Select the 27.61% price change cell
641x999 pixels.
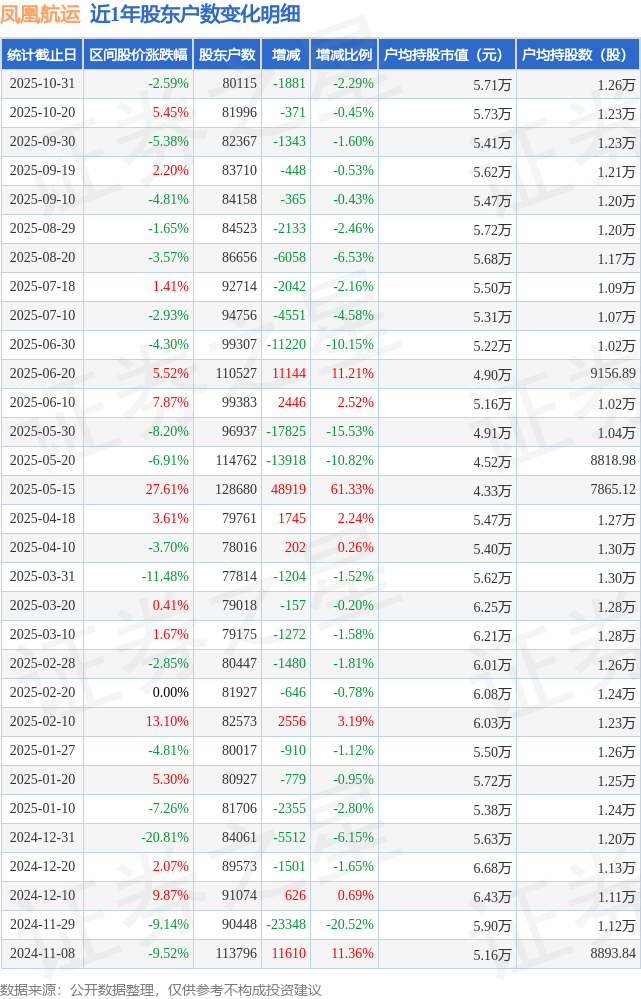pos(167,490)
